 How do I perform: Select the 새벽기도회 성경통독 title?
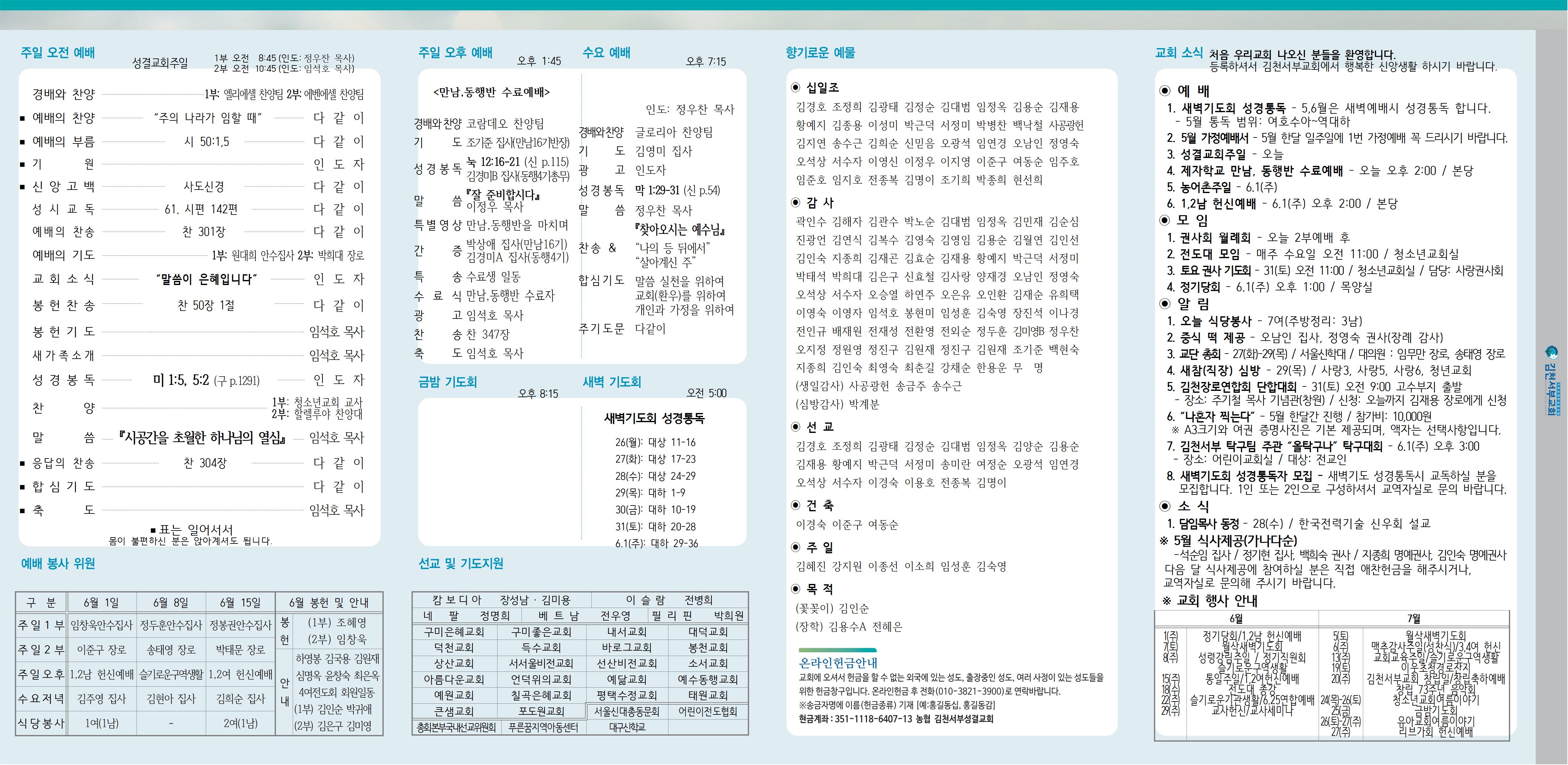(x=654, y=419)
